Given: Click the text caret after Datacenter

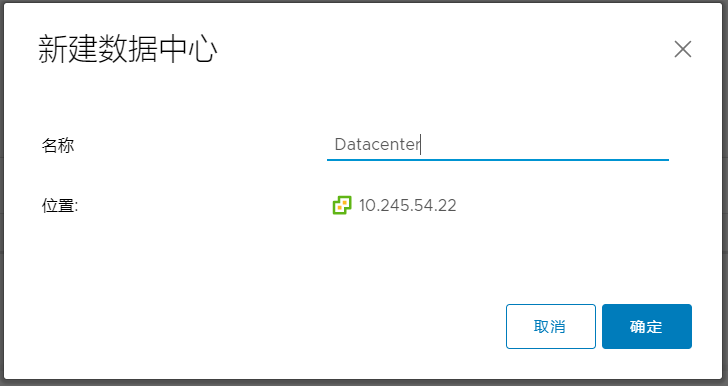Looking at the screenshot, I should [421, 144].
